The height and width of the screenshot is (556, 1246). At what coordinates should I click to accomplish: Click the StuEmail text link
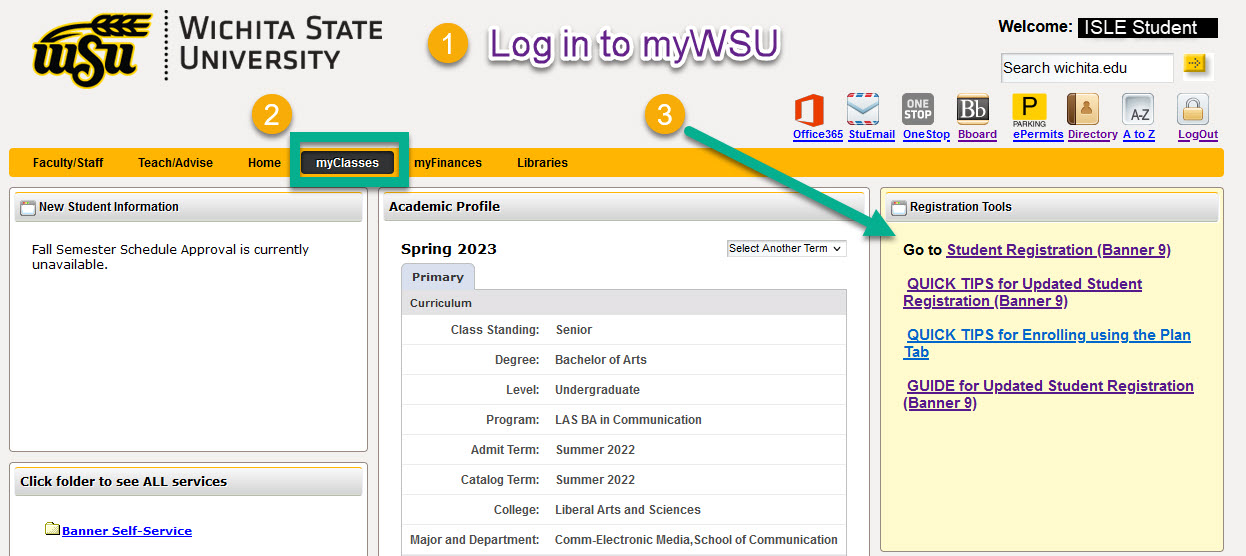point(871,134)
